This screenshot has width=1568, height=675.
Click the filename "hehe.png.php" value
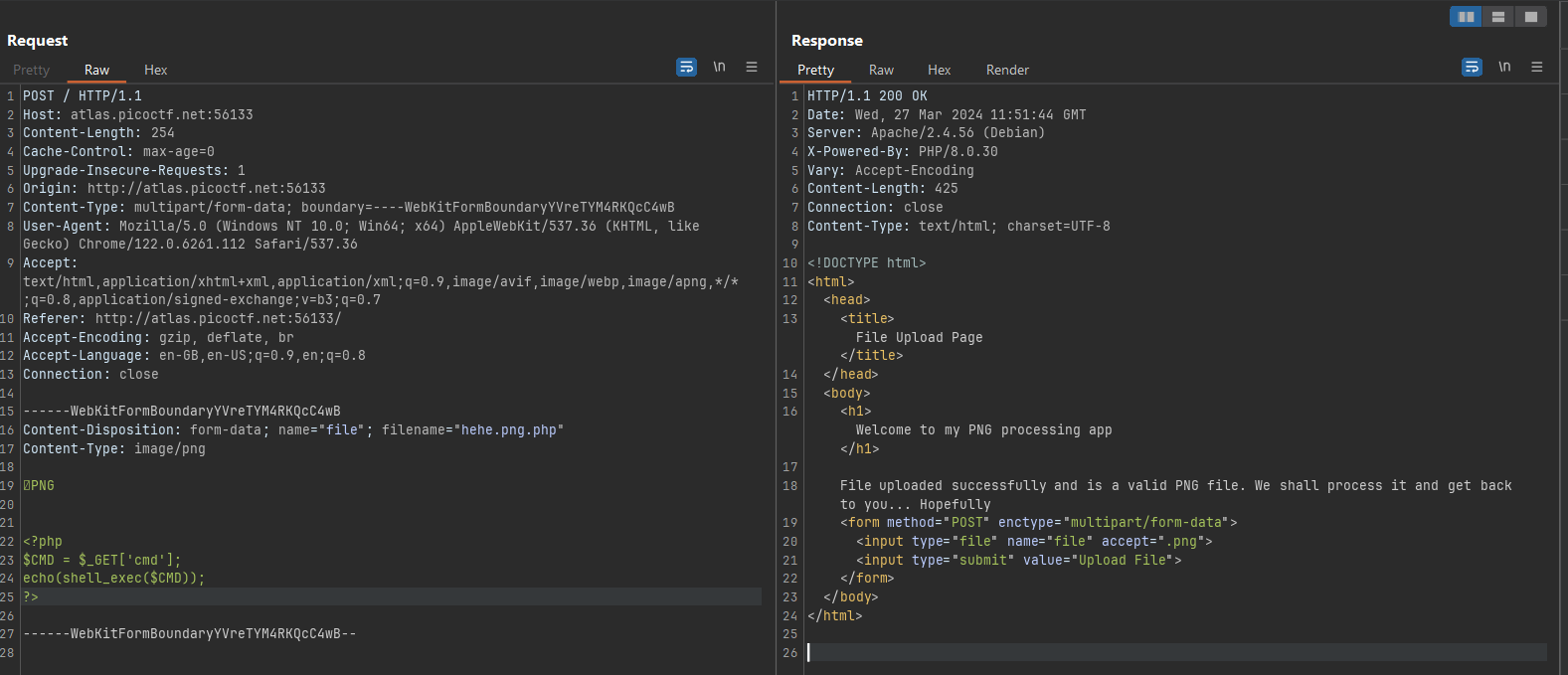click(508, 430)
